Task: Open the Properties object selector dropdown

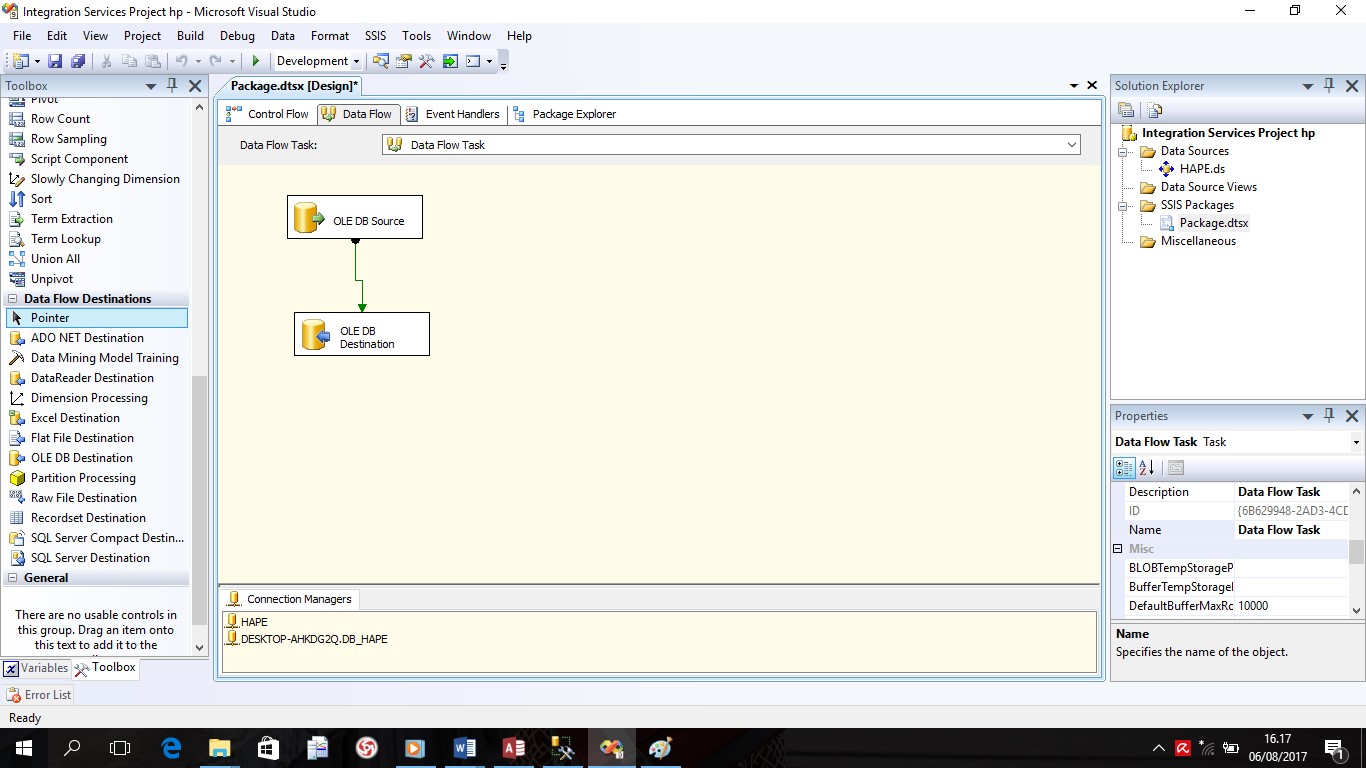Action: pos(1356,442)
